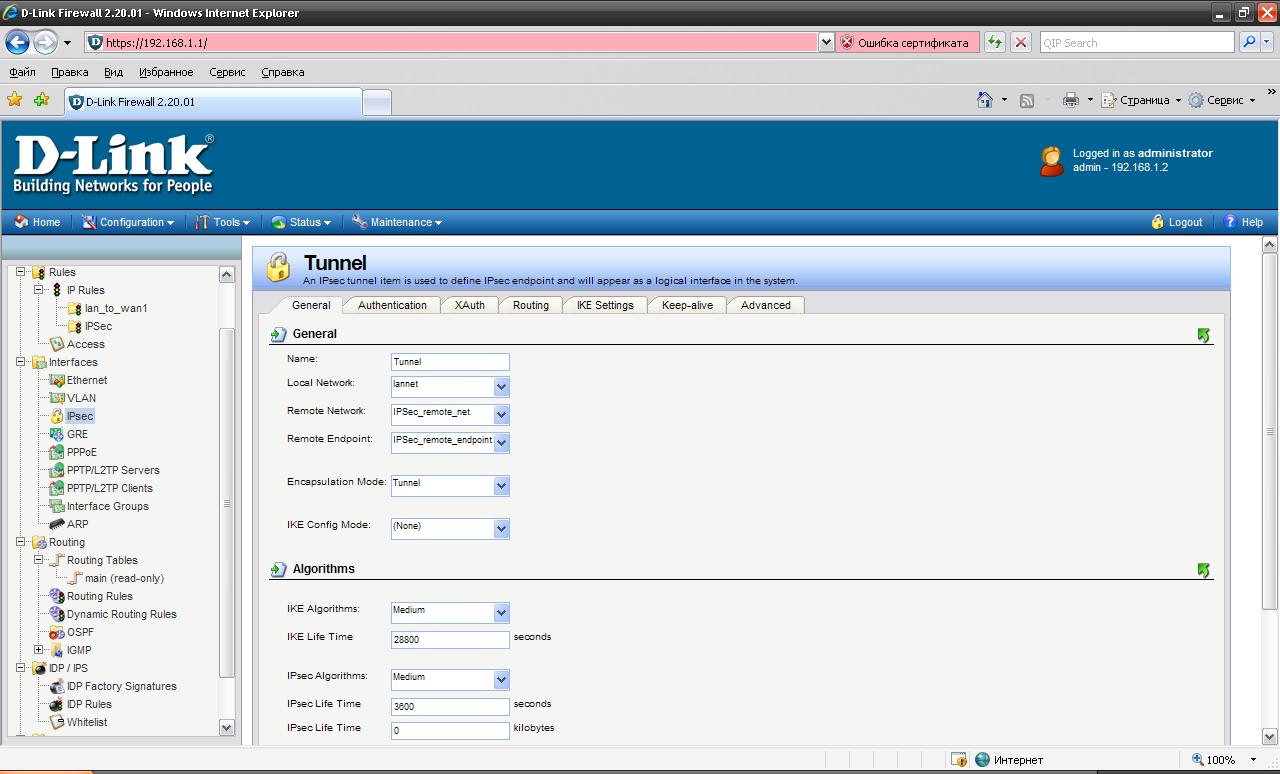Open the Tools menu in D-Link navbar
Viewport: 1280px width, 774px height.
click(x=223, y=222)
